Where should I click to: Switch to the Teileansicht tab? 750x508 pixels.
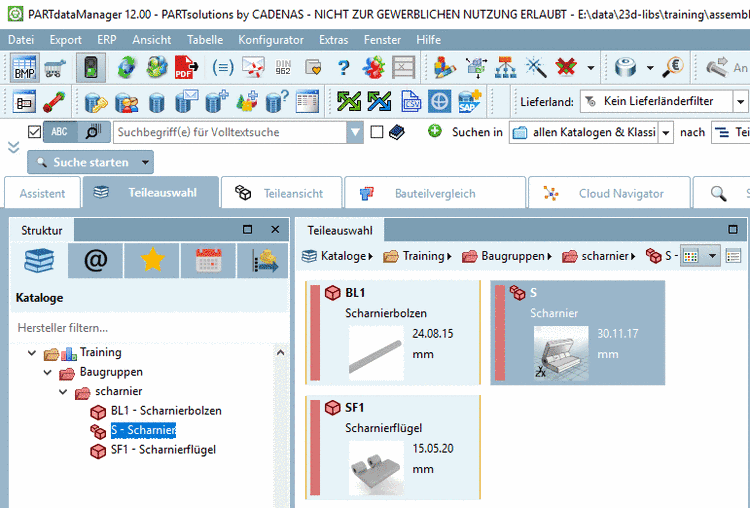(282, 193)
